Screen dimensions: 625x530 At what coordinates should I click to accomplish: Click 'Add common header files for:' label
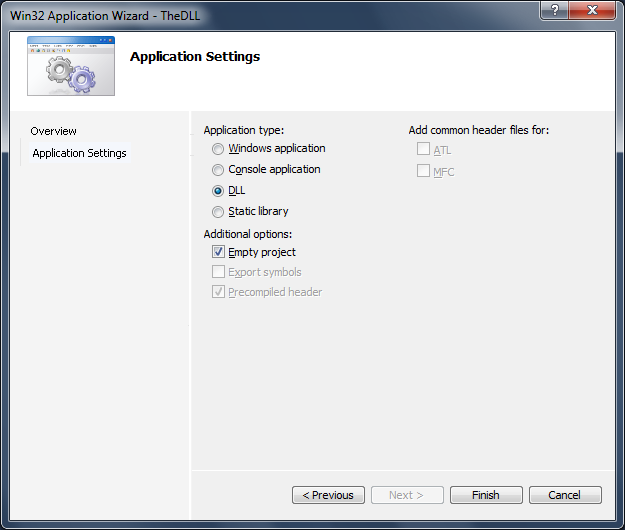coord(479,130)
